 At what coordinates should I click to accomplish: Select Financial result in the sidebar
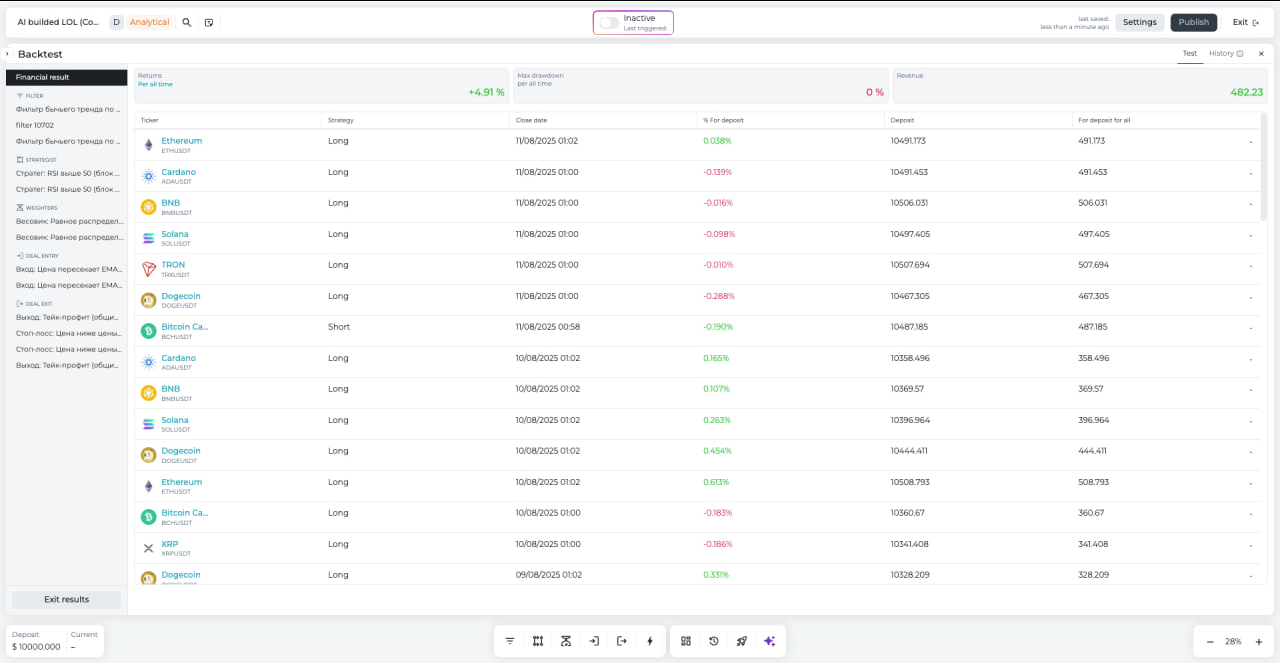pos(65,77)
